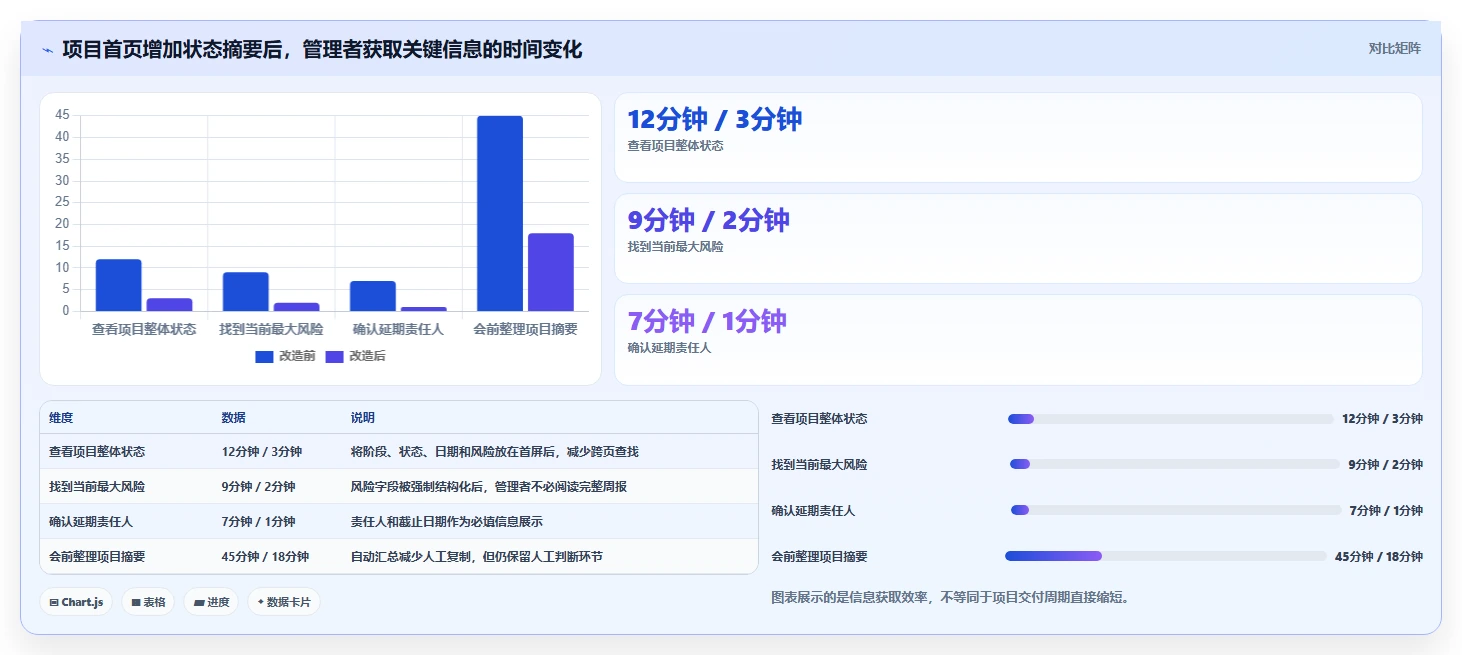Click the x-axis label 会前整理项目摘要
This screenshot has height=655, width=1462.
(x=525, y=329)
